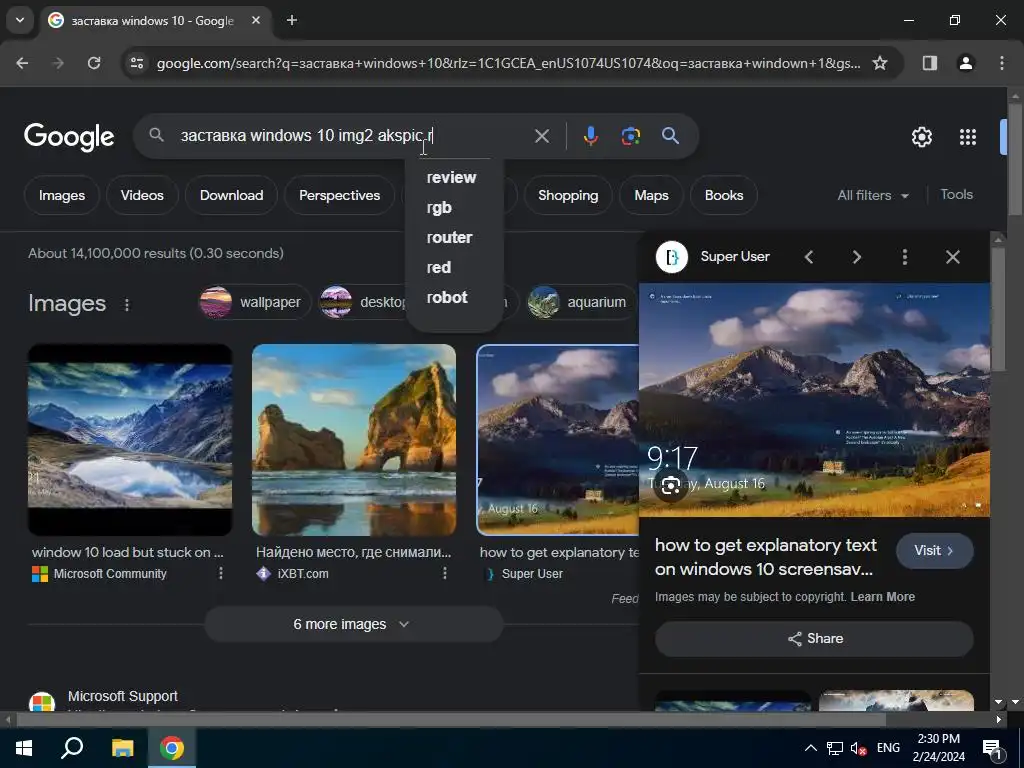Reload the page with the refresh icon
Screen dimensions: 1024x768
94,63
